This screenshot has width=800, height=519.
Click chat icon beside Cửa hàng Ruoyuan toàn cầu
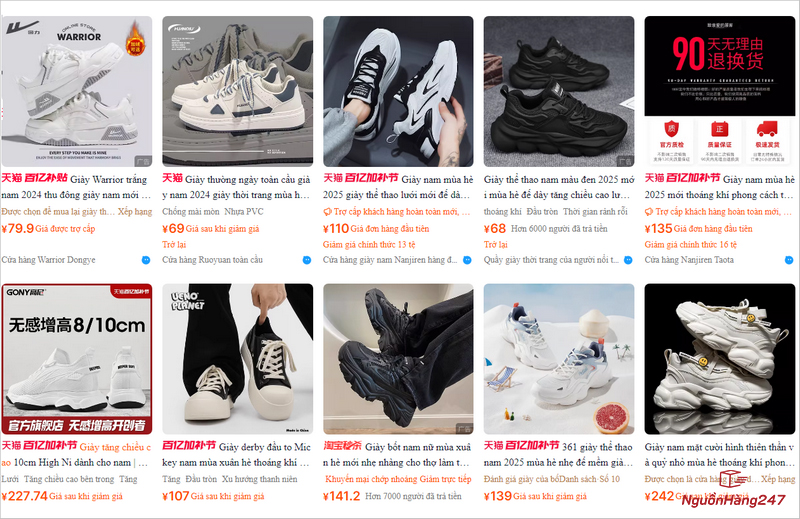click(x=307, y=260)
